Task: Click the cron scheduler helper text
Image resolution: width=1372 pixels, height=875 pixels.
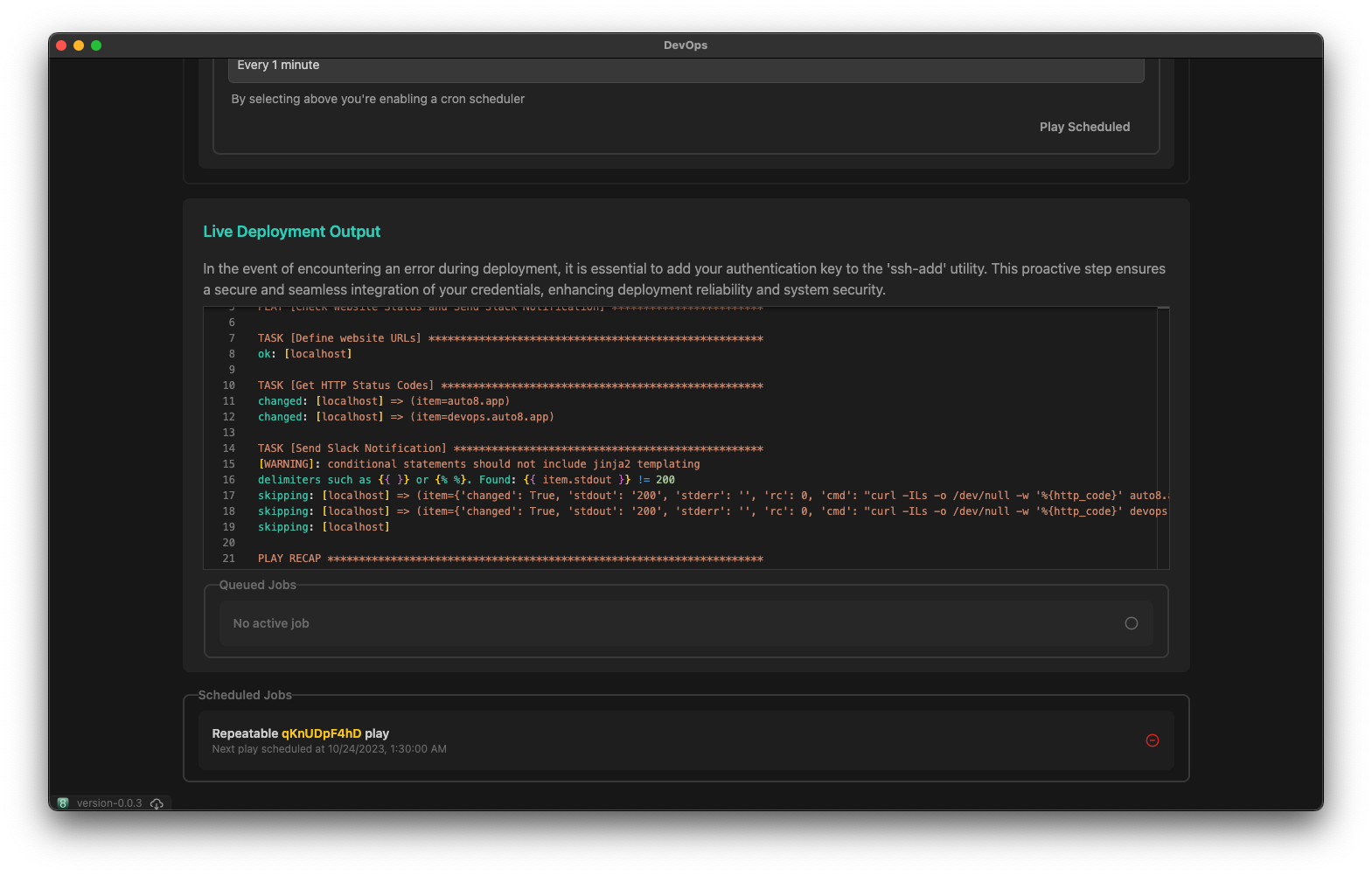Action: pyautogui.click(x=378, y=99)
